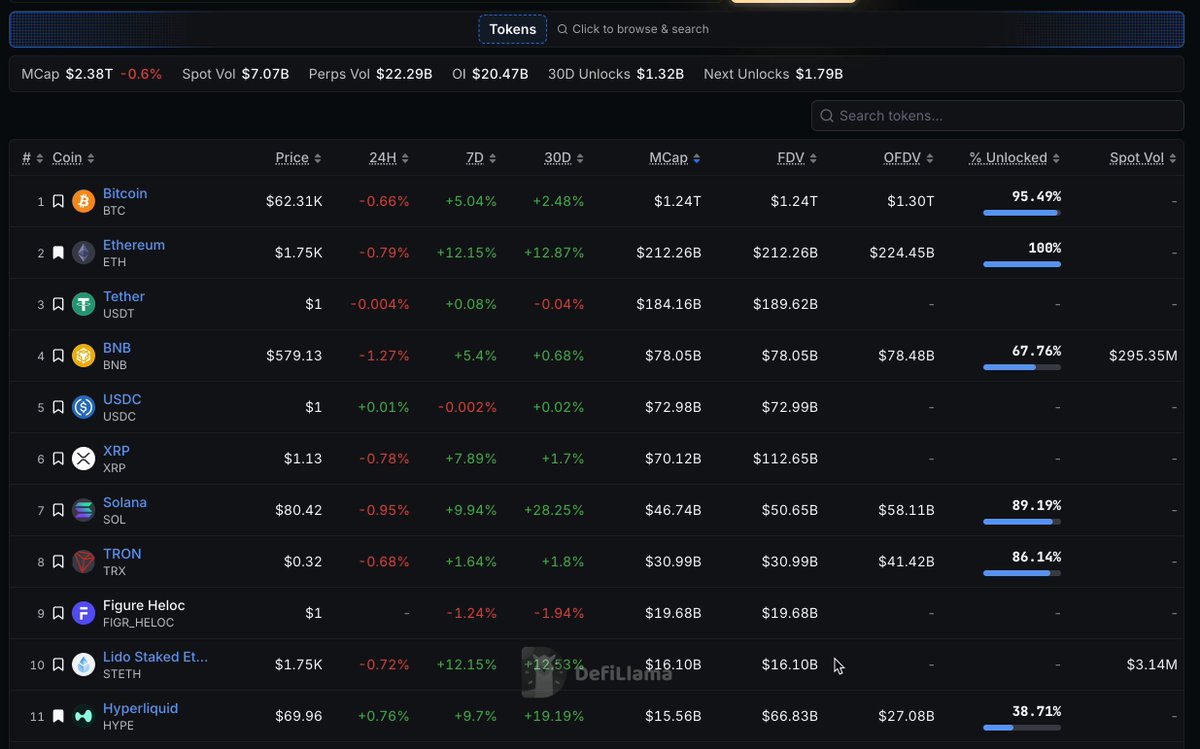The height and width of the screenshot is (749, 1200).
Task: Toggle the XRP bookmark icon
Action: [58, 459]
